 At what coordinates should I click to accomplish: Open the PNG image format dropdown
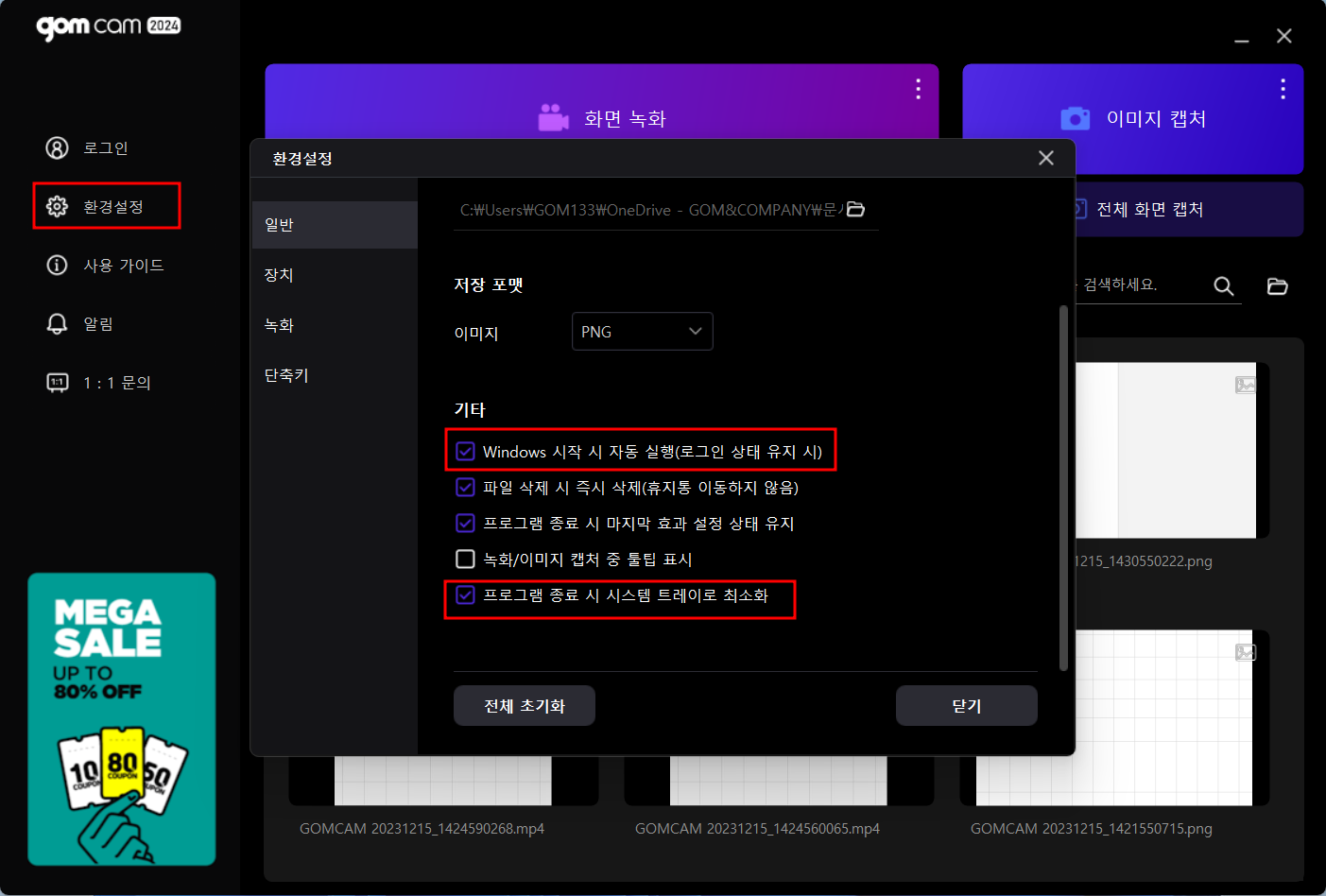point(642,332)
